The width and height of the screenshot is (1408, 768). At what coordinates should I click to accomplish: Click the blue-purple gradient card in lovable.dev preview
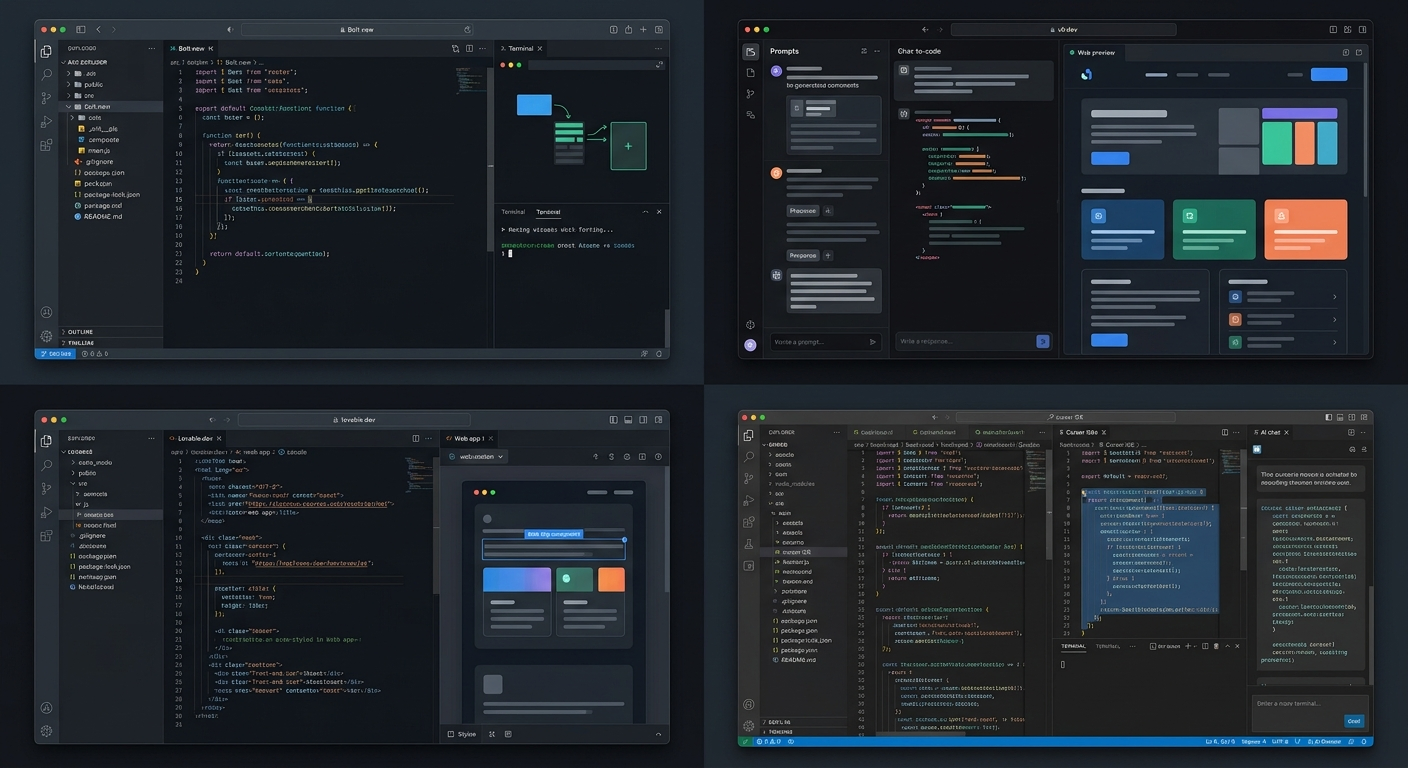[517, 580]
